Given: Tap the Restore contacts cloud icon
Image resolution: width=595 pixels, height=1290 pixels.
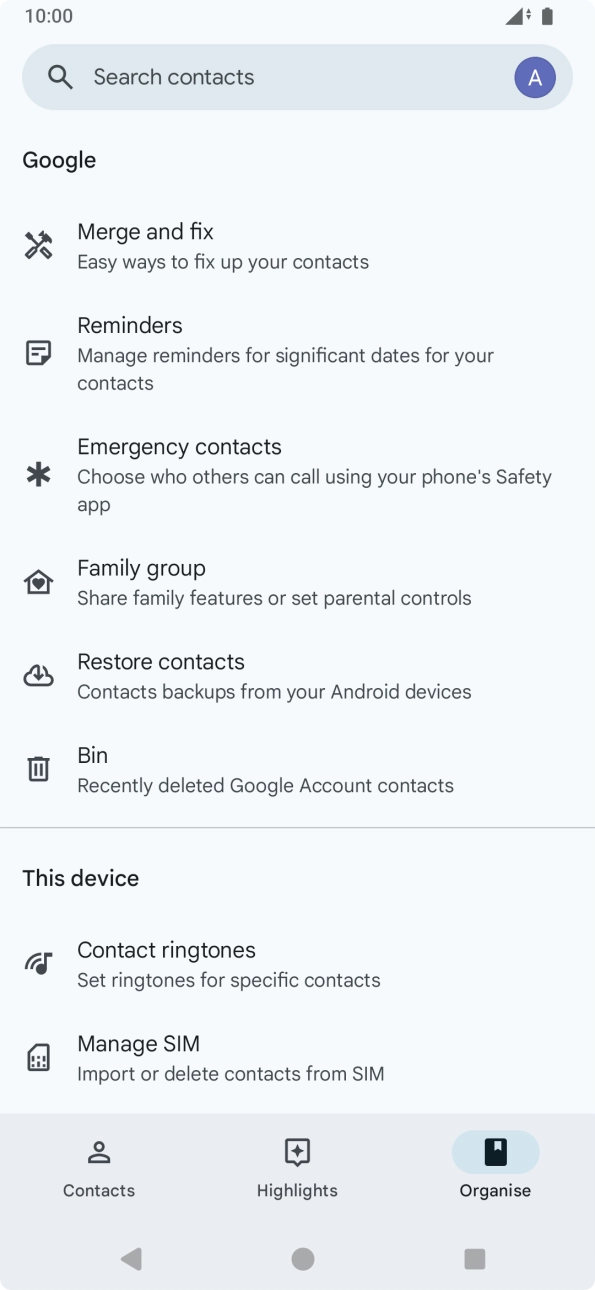Looking at the screenshot, I should coord(38,676).
